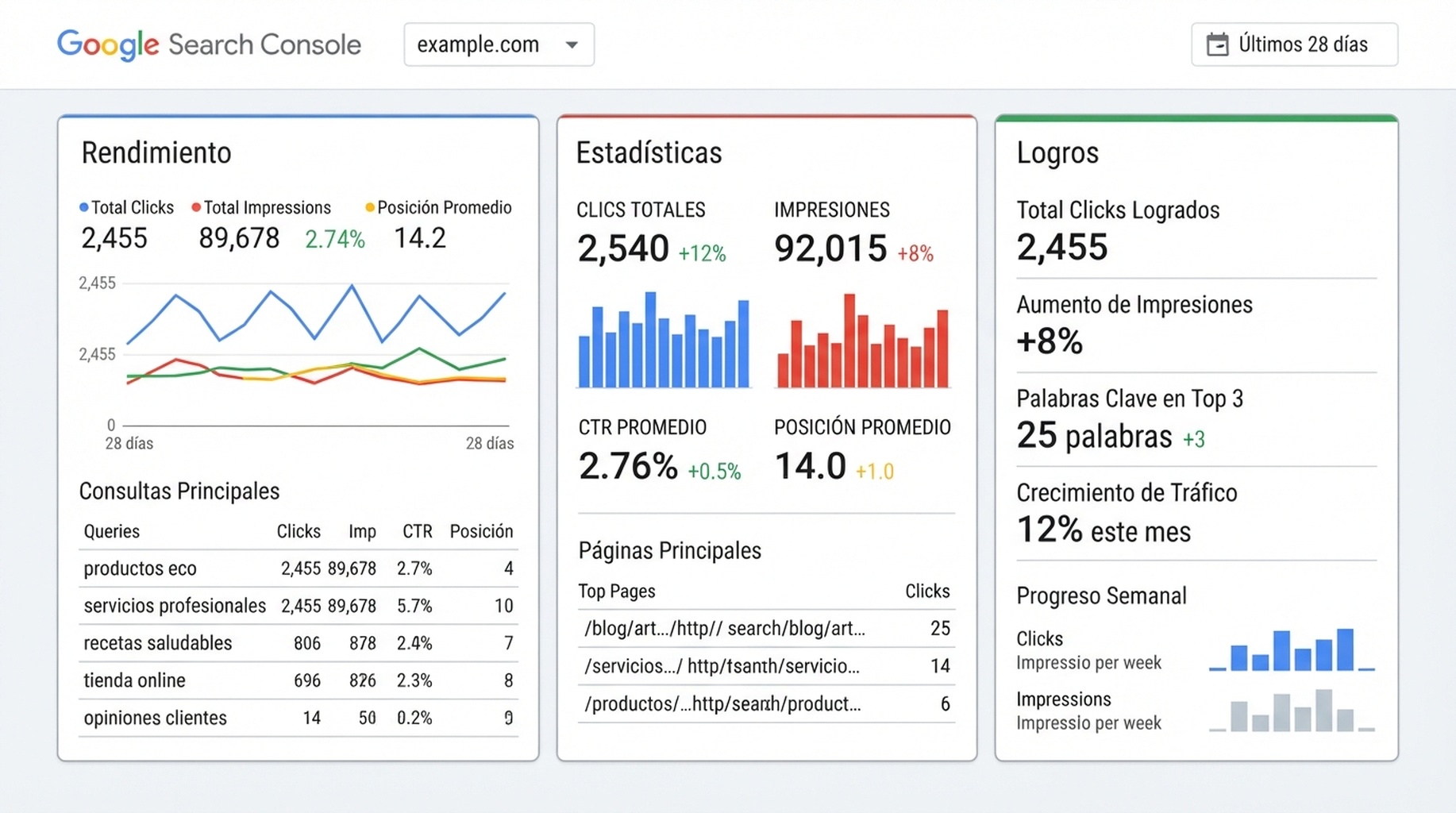The image size is (1456, 813).
Task: Open the /blog/art... page row
Action: tap(766, 629)
